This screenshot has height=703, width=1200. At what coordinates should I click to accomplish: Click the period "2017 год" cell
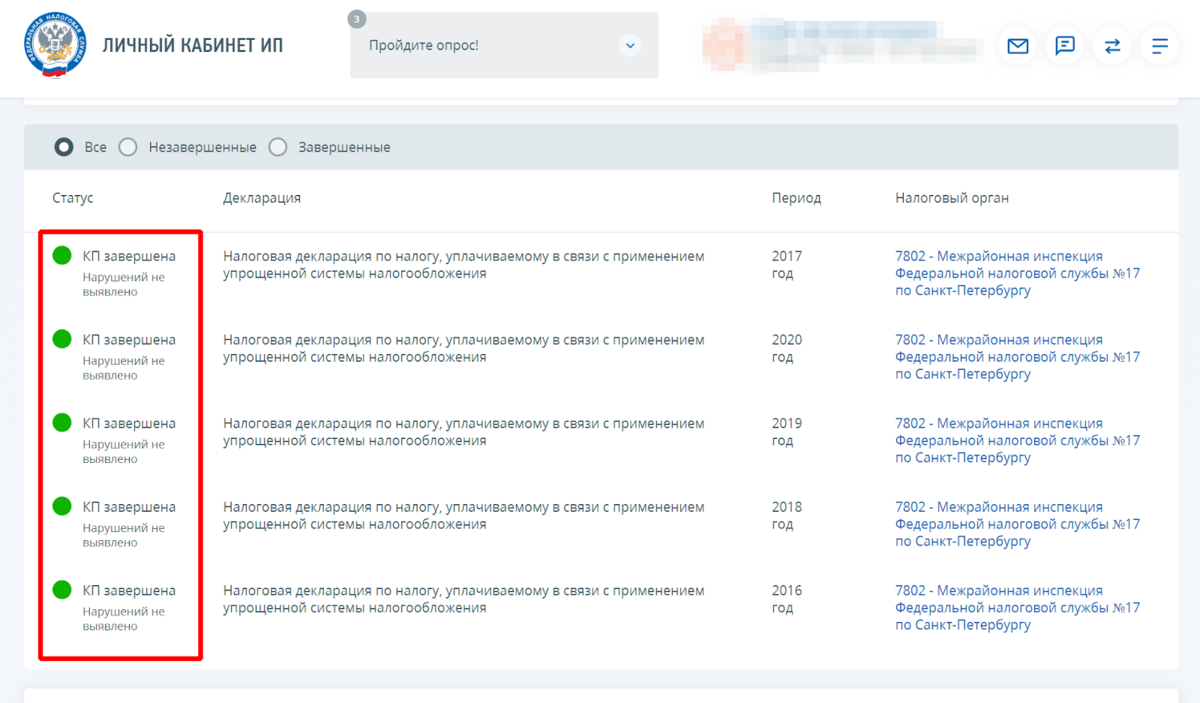click(787, 265)
